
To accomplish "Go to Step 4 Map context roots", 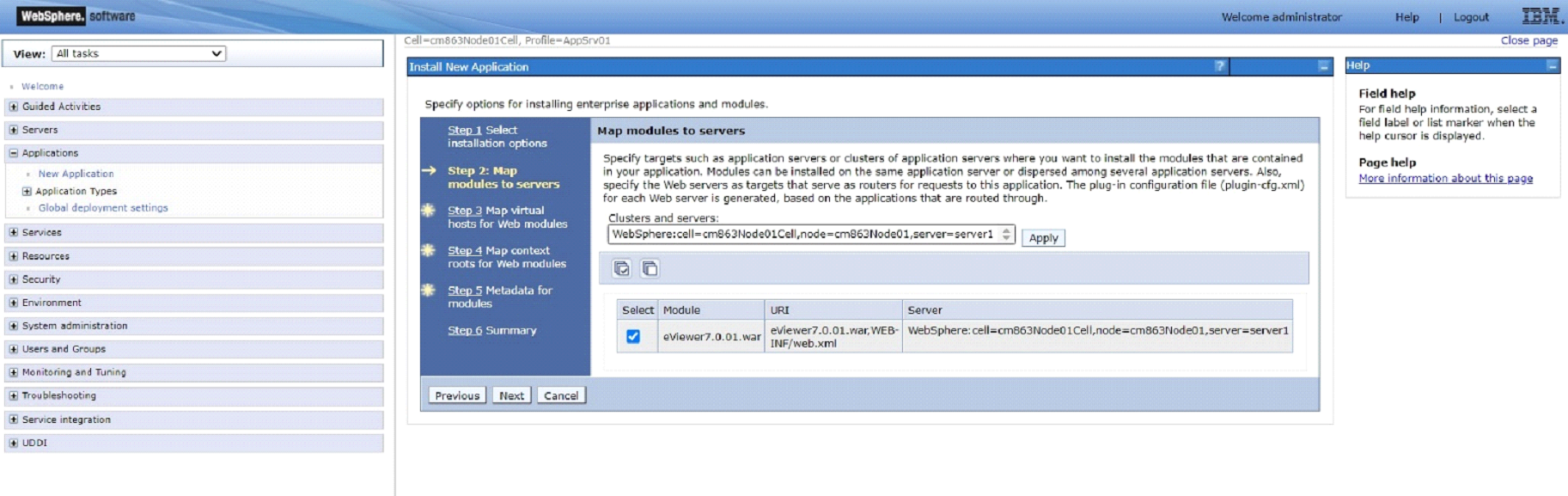I will click(465, 251).
